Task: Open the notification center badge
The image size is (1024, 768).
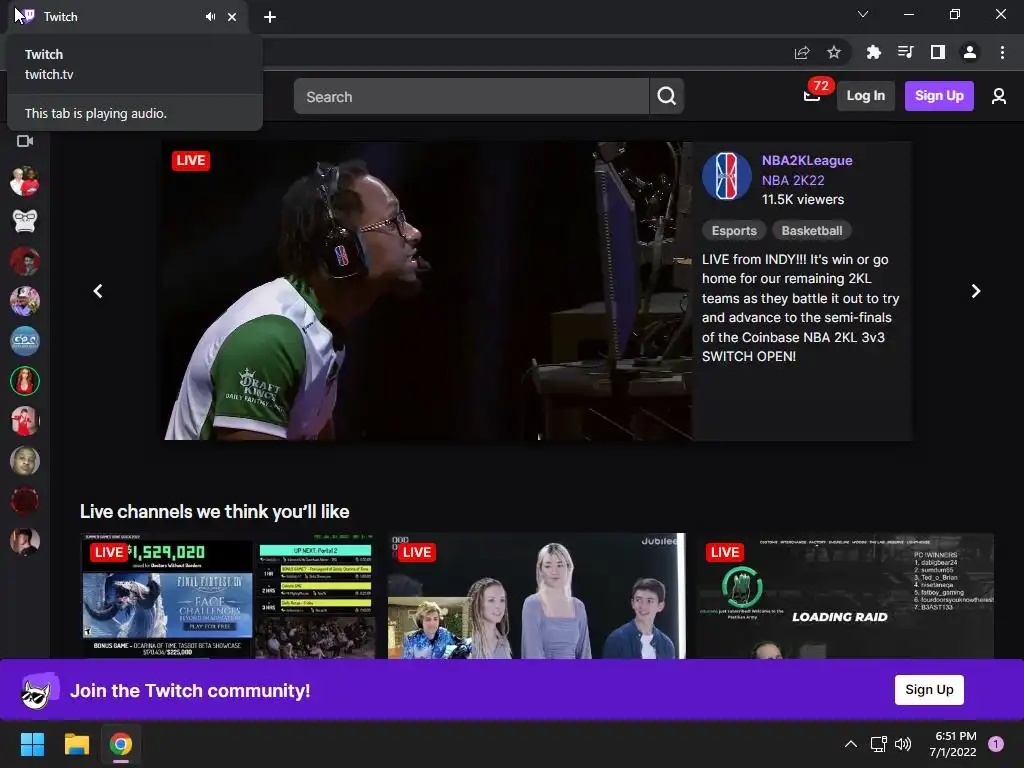Action: click(995, 744)
